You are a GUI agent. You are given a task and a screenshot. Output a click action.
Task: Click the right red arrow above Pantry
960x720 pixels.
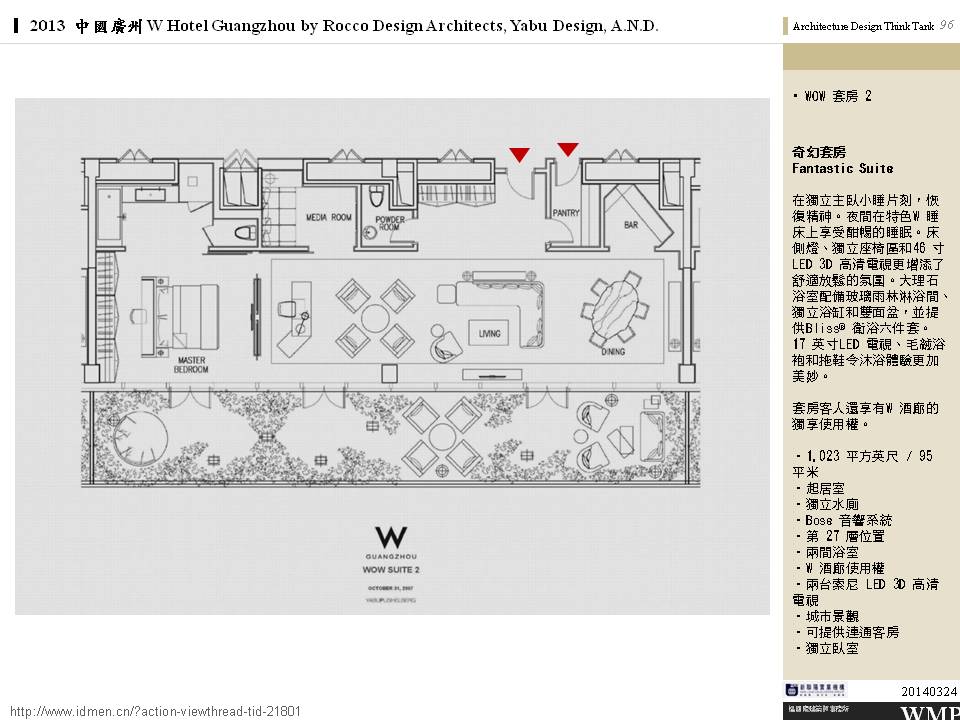coord(567,150)
